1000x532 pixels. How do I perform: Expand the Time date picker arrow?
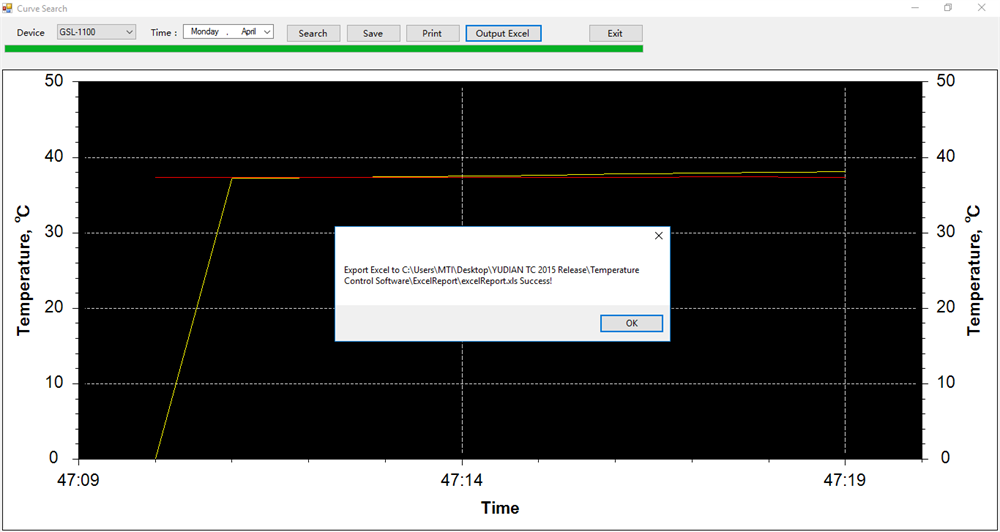click(267, 32)
